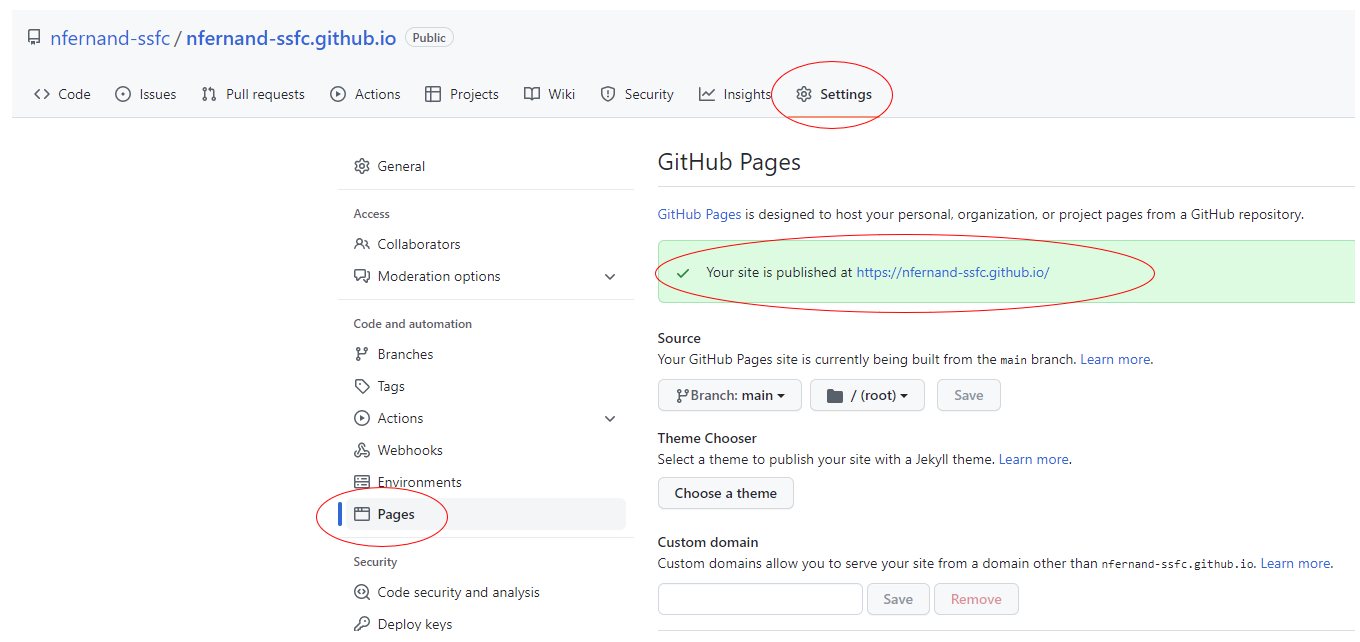The image size is (1360, 642).
Task: Click the Settings gear icon in repo navigation
Action: (x=804, y=94)
